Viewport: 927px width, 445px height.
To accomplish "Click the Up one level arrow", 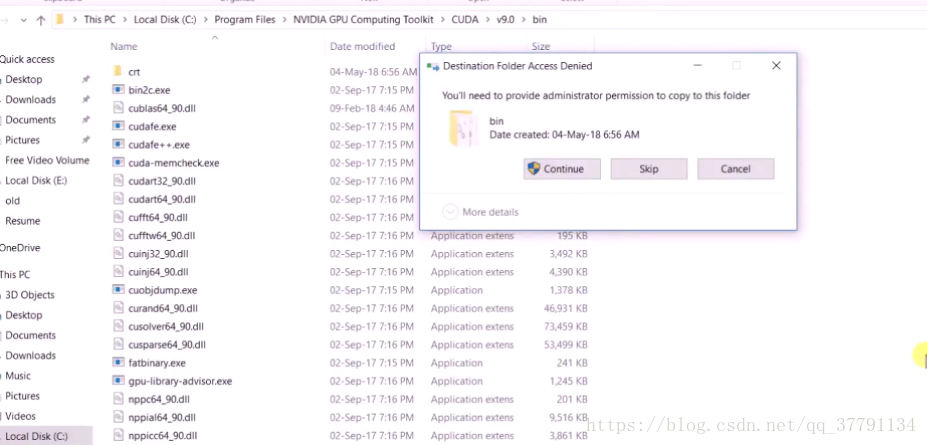I will 41,20.
